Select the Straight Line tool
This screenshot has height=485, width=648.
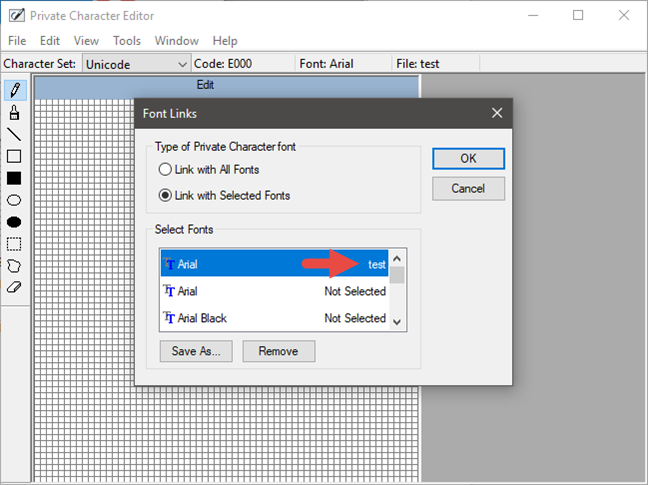click(x=14, y=134)
